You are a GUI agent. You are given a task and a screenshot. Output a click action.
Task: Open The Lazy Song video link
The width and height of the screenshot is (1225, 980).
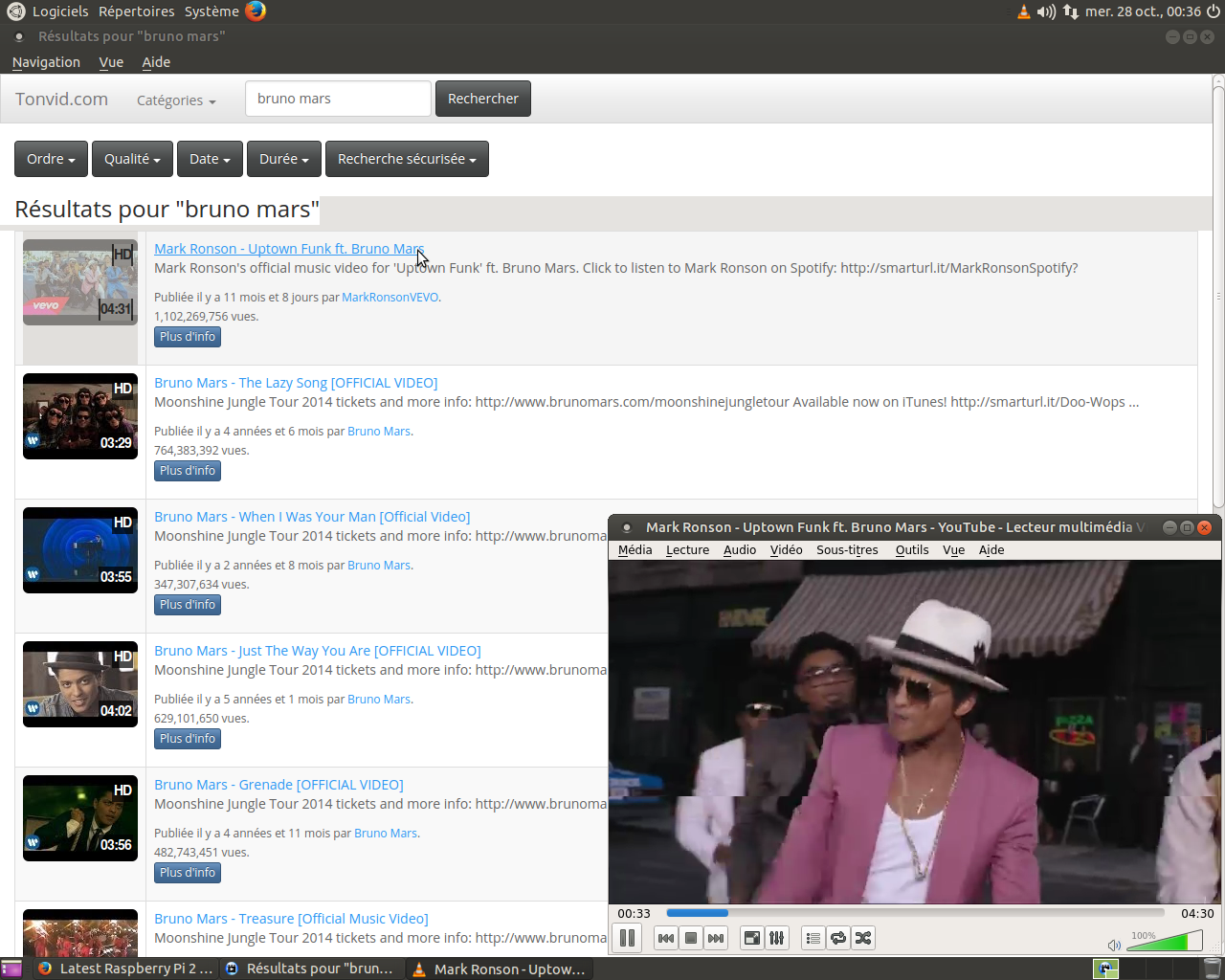point(296,383)
